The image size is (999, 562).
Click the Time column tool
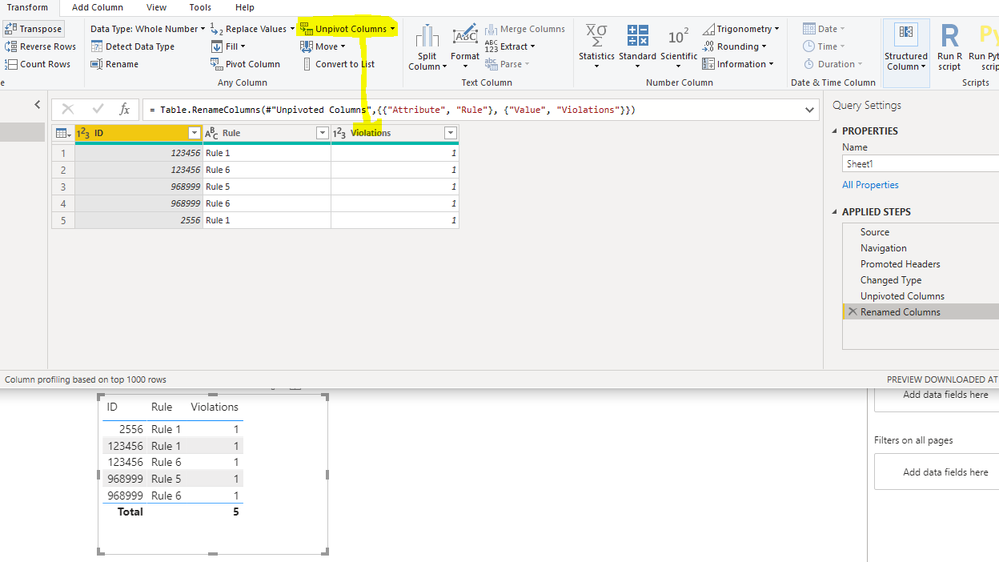tap(824, 47)
